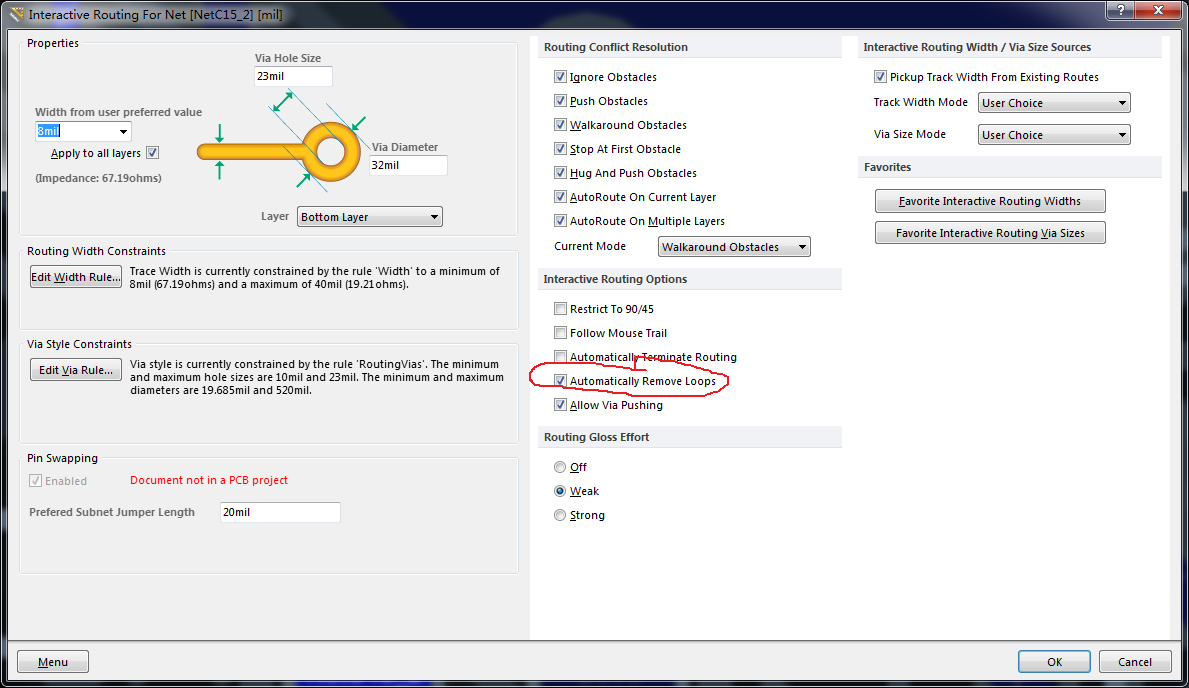Click the Prefered Subnet Jumper Length field
This screenshot has width=1189, height=688.
click(280, 512)
